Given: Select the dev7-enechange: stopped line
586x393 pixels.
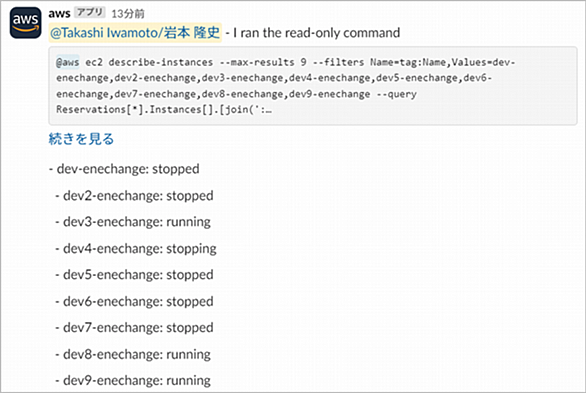Looking at the screenshot, I should [134, 328].
